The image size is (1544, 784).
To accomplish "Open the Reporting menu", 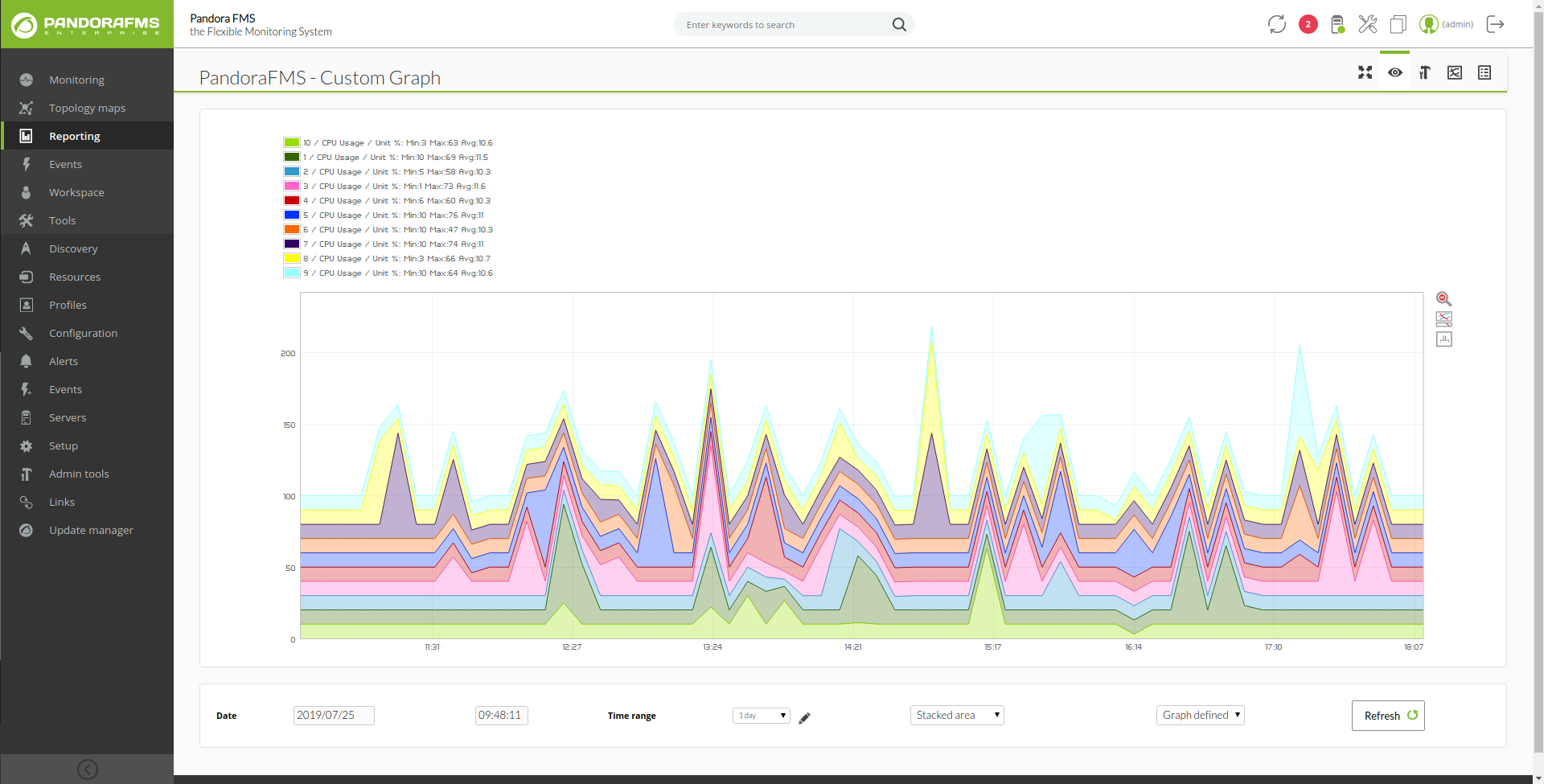I will pos(87,136).
